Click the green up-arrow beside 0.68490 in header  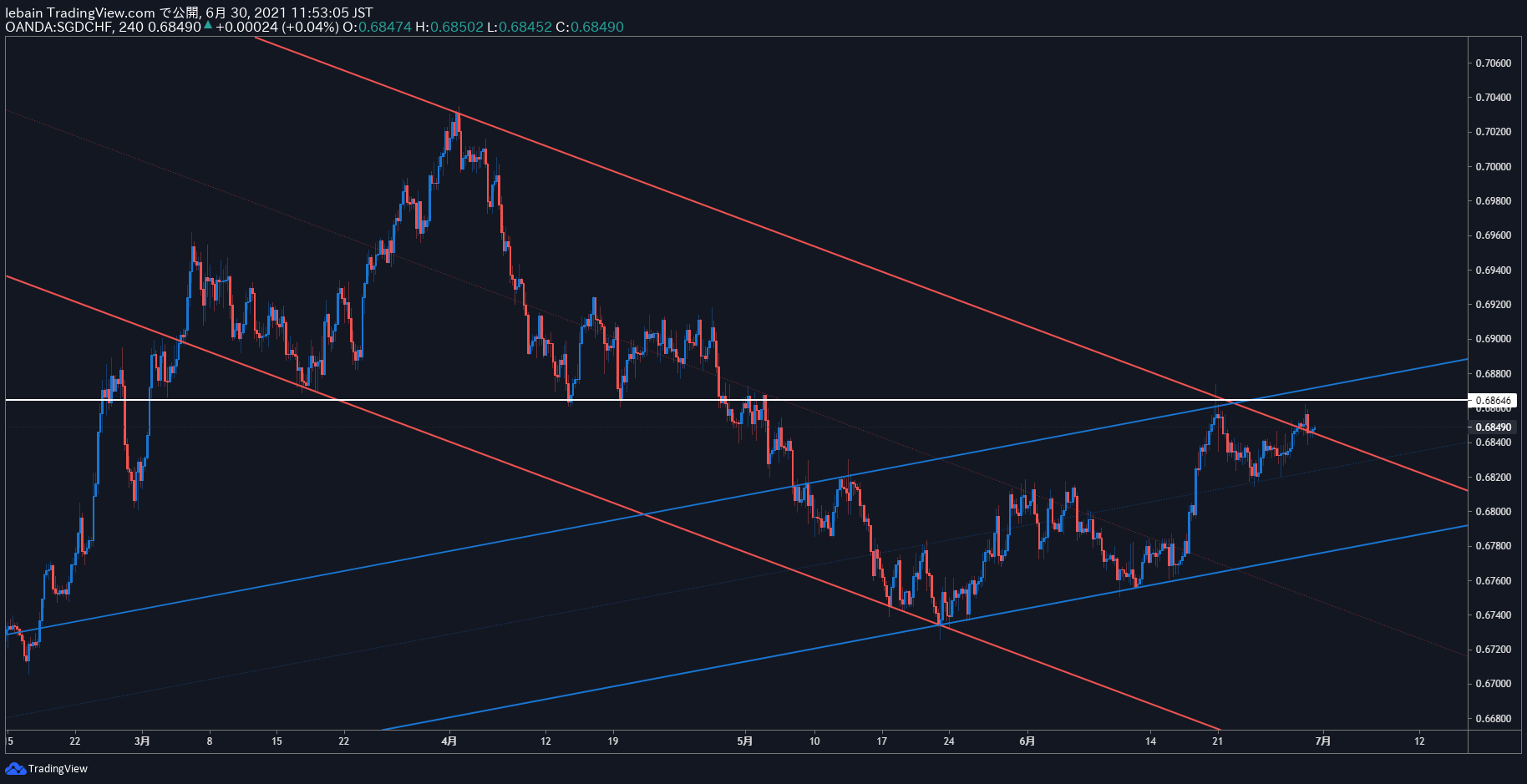pos(208,25)
